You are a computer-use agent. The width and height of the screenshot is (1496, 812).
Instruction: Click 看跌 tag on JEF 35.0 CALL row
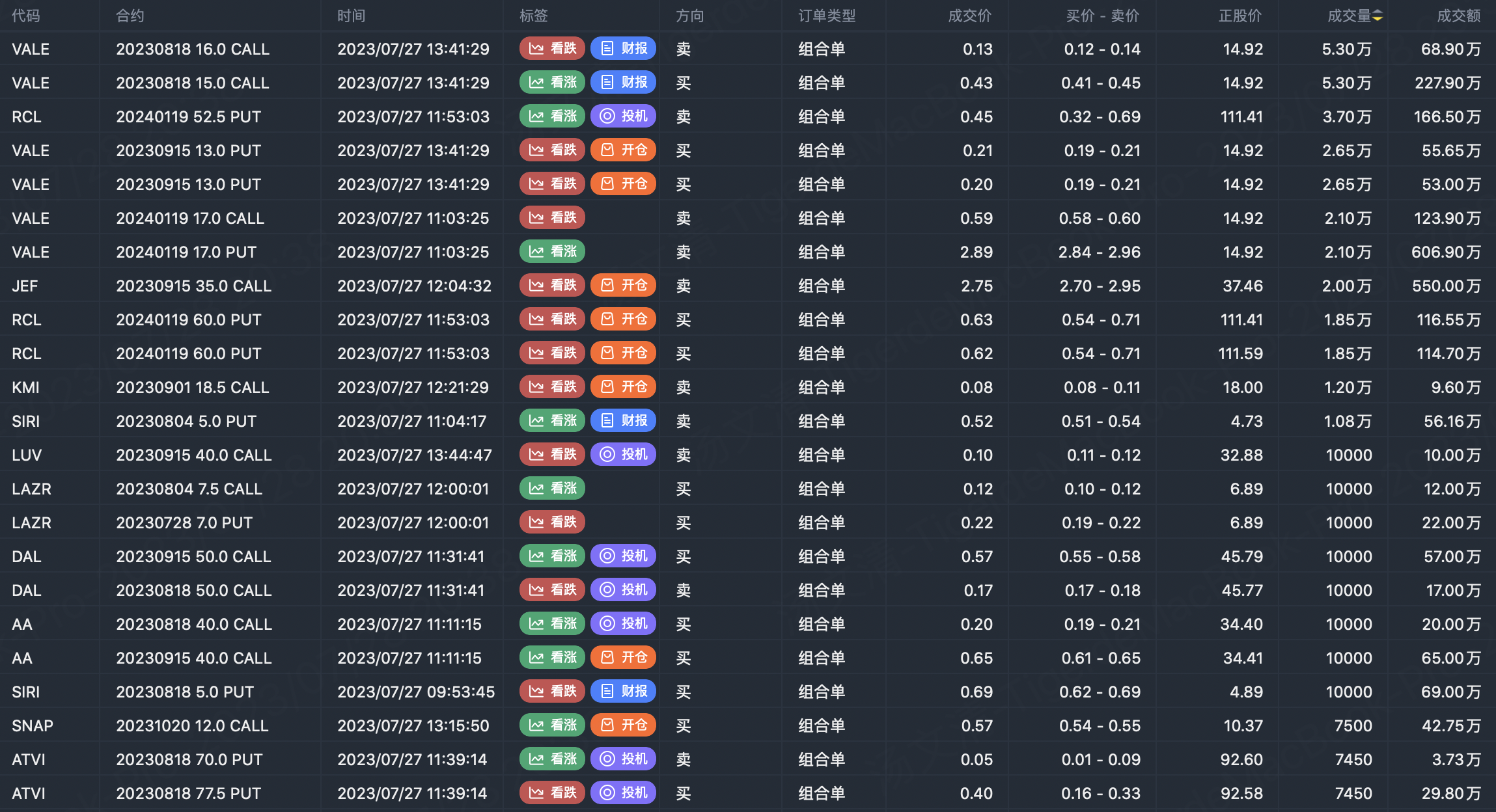pyautogui.click(x=553, y=286)
